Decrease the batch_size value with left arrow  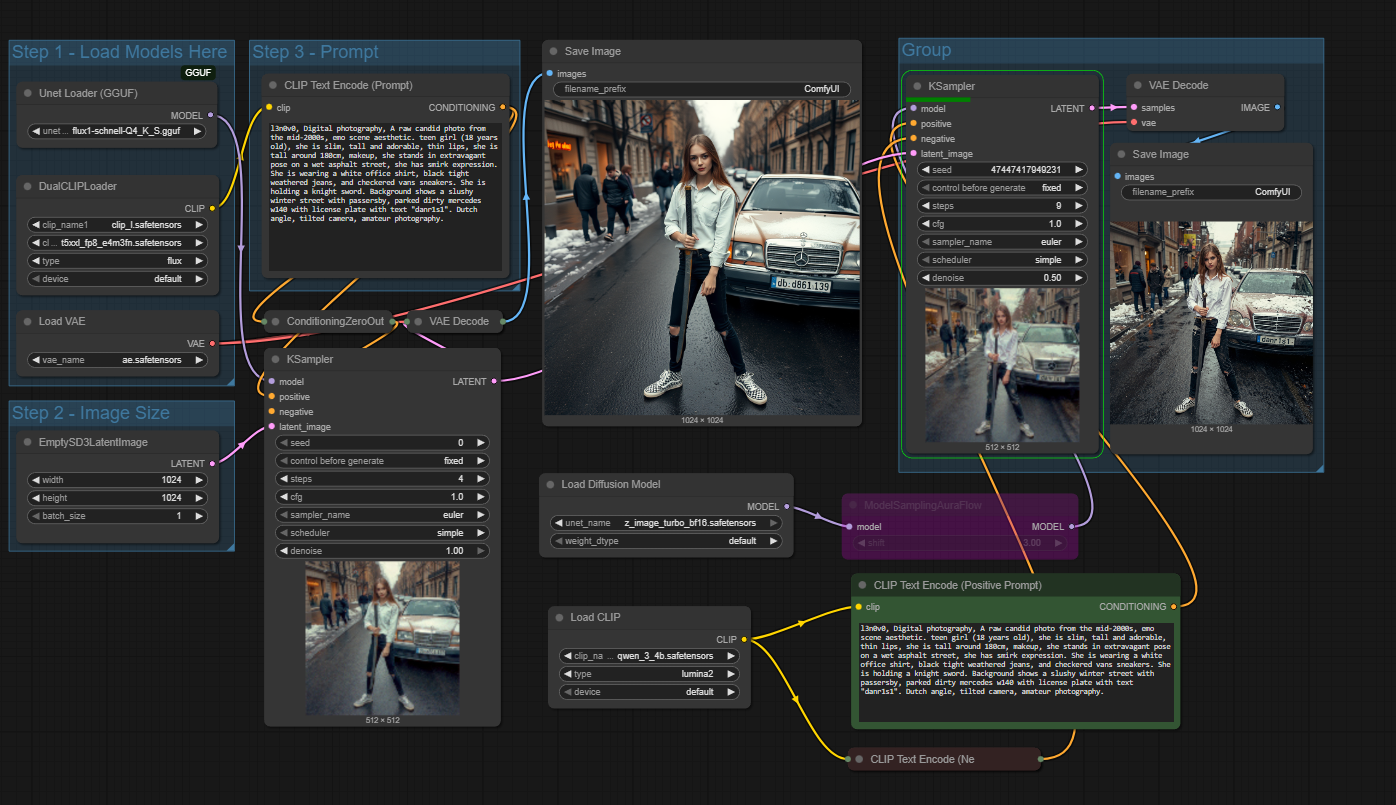[37, 516]
